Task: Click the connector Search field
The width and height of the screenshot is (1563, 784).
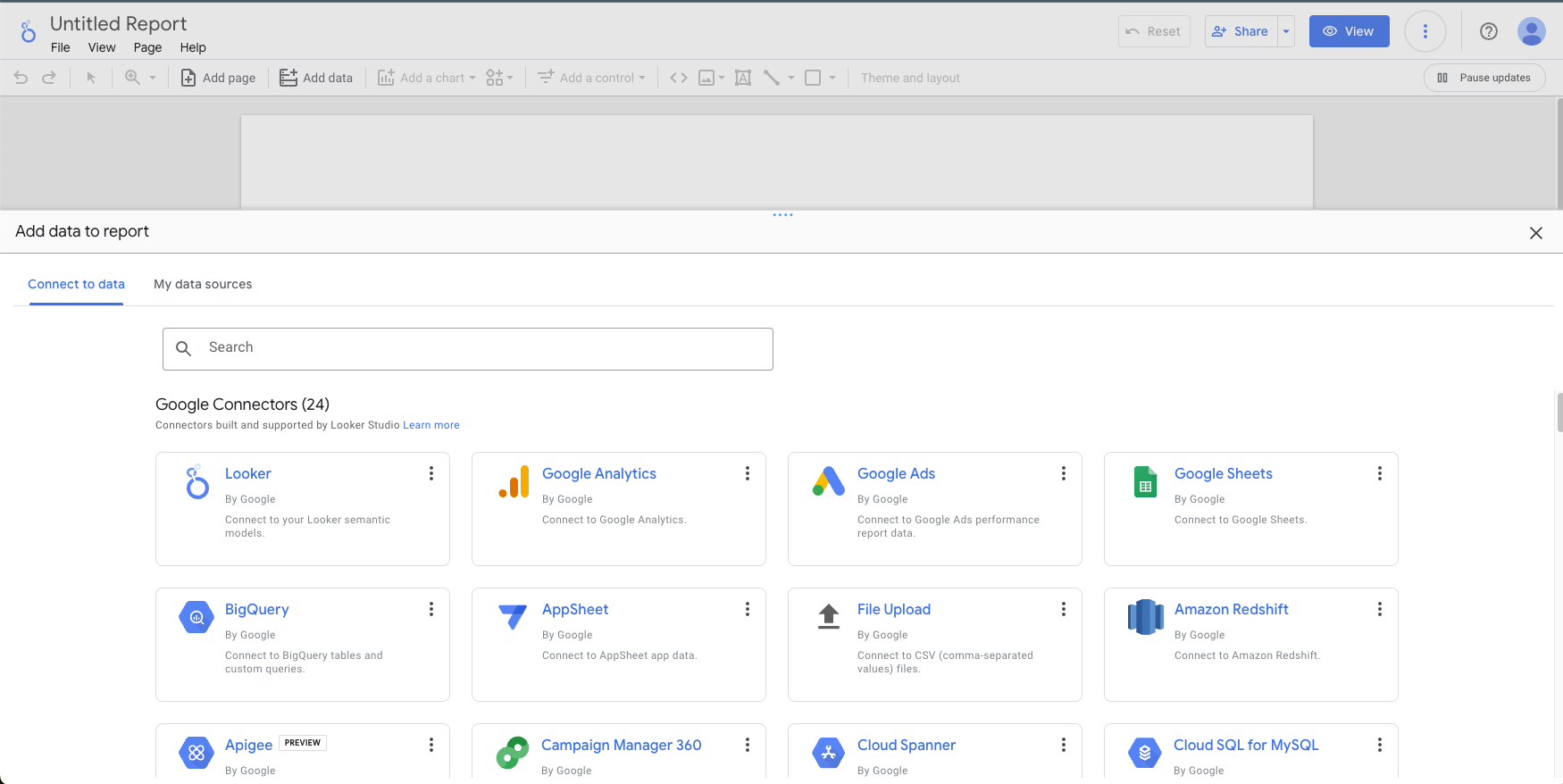Action: tap(468, 349)
